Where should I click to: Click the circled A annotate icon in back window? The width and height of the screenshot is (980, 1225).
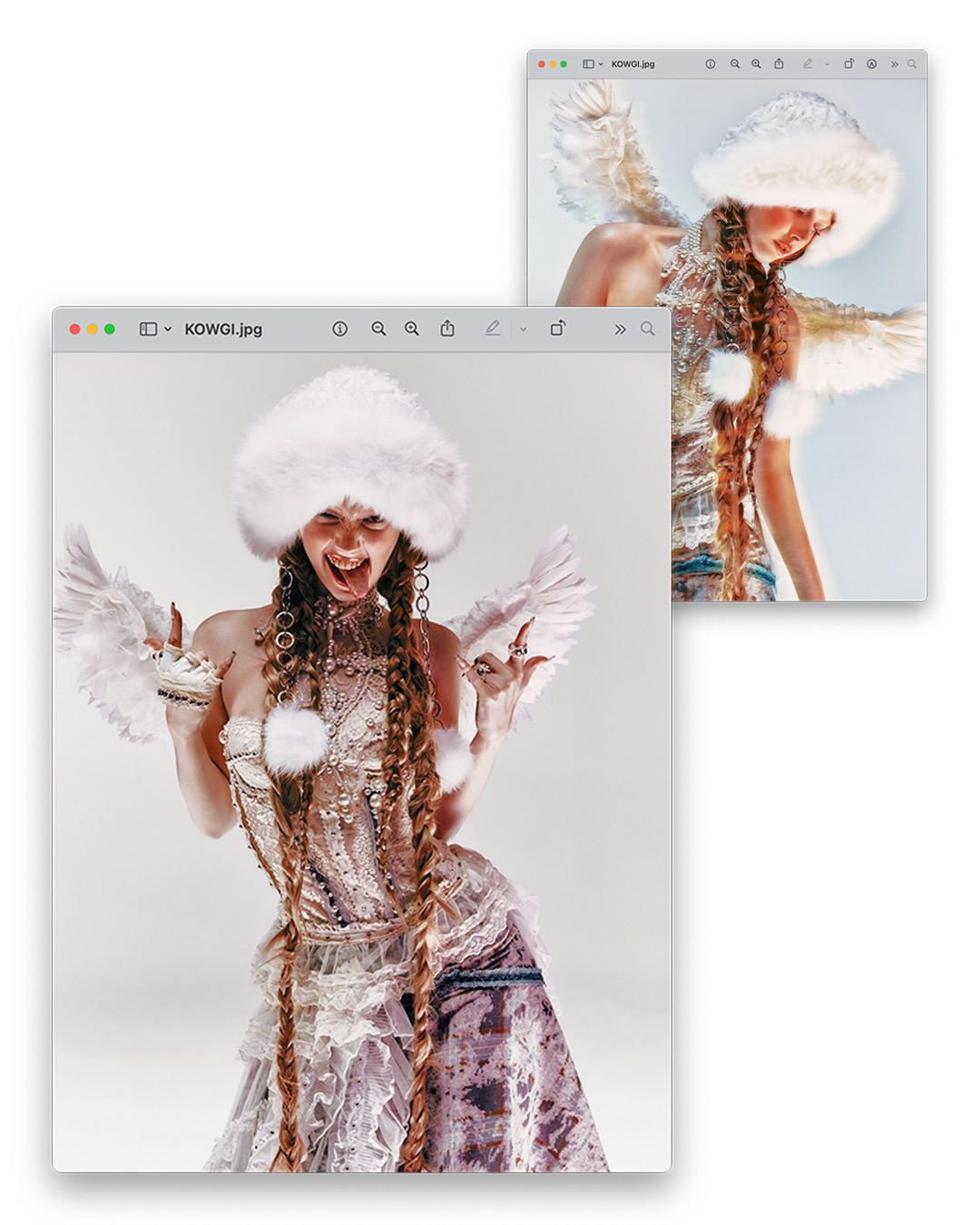[871, 64]
